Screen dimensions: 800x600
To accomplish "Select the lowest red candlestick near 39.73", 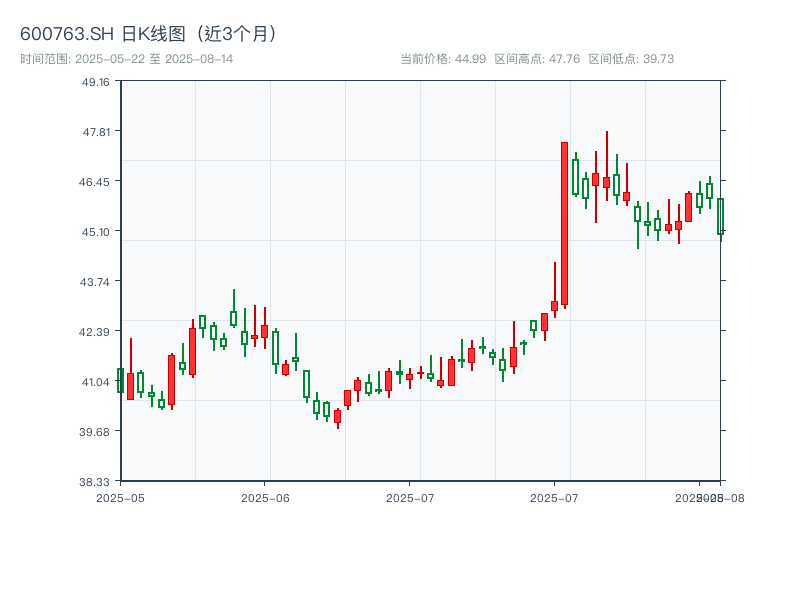I will coord(337,416).
